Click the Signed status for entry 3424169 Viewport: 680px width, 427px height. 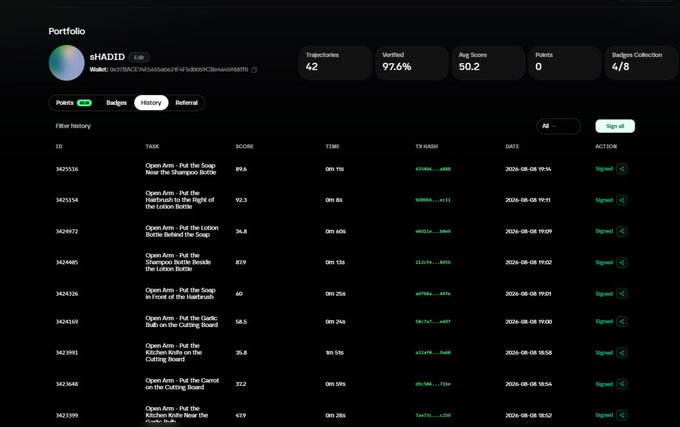pyautogui.click(x=604, y=321)
